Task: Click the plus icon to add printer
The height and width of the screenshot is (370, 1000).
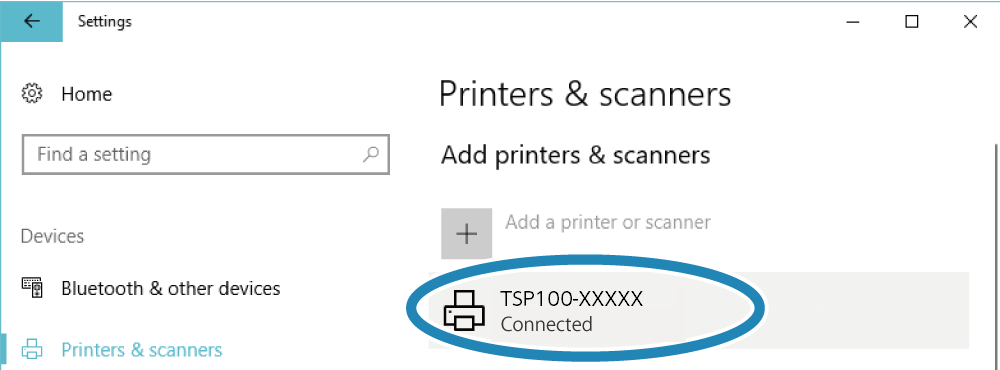Action: [x=467, y=233]
